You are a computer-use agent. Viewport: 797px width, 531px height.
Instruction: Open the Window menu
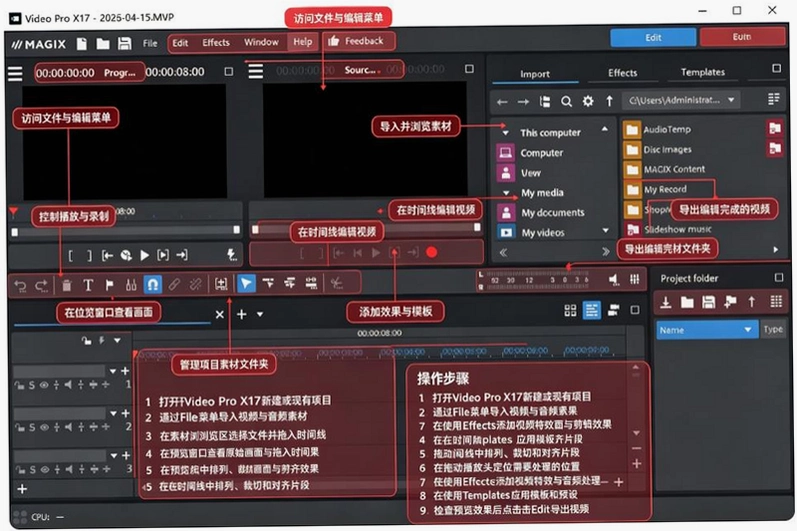pyautogui.click(x=261, y=42)
